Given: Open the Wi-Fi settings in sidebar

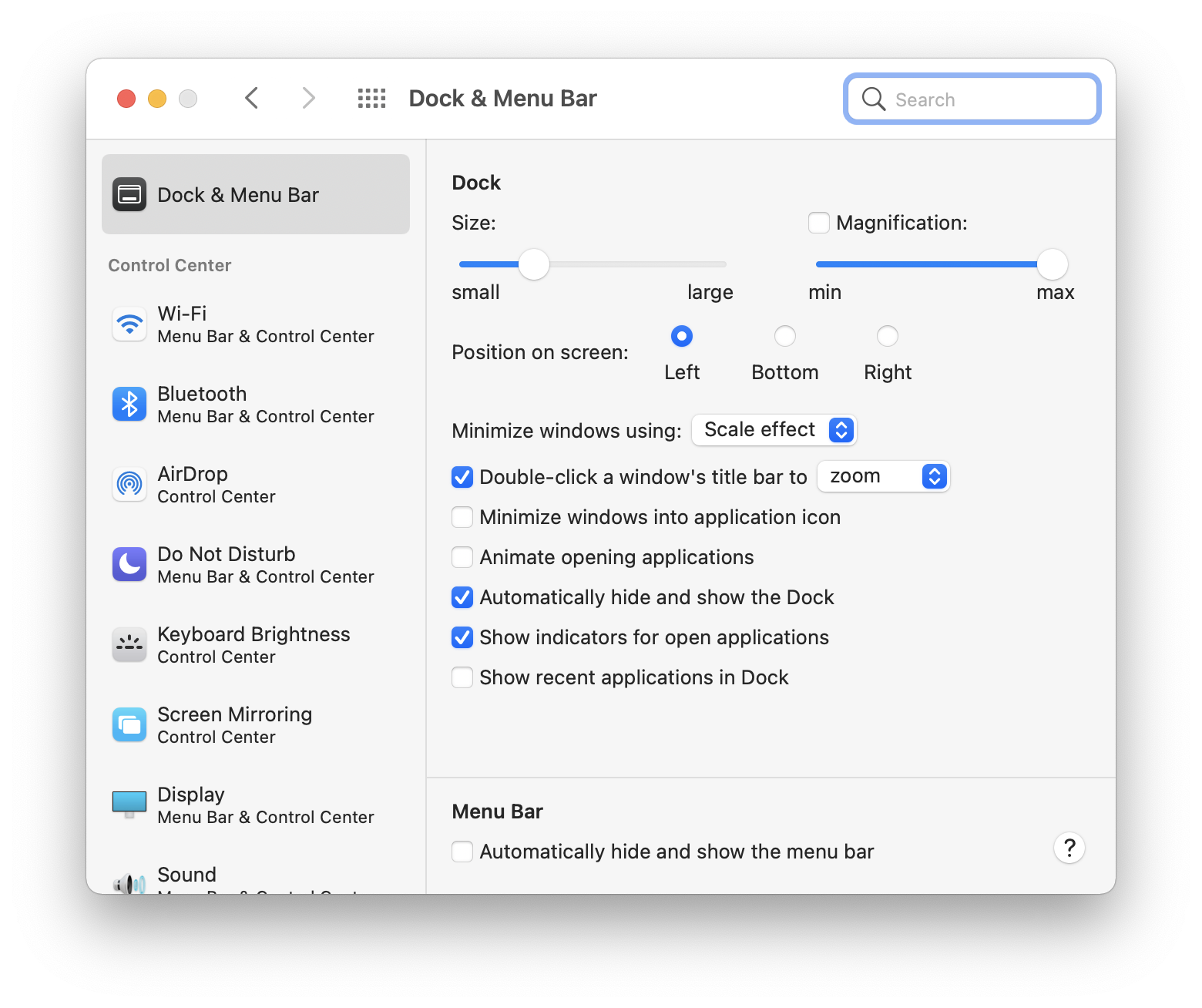Looking at the screenshot, I should (254, 324).
